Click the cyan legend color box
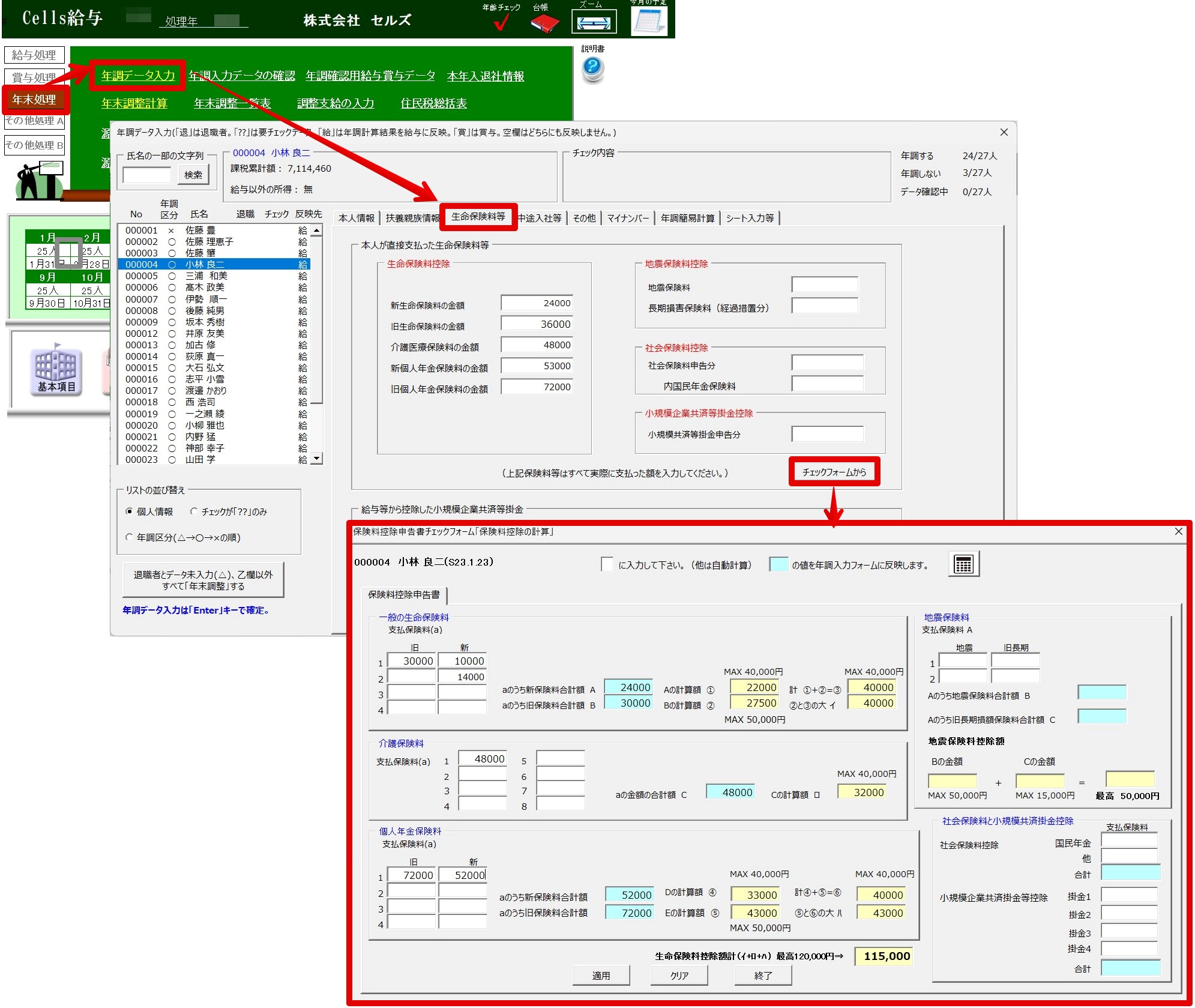The height and width of the screenshot is (1008, 1195). (778, 564)
